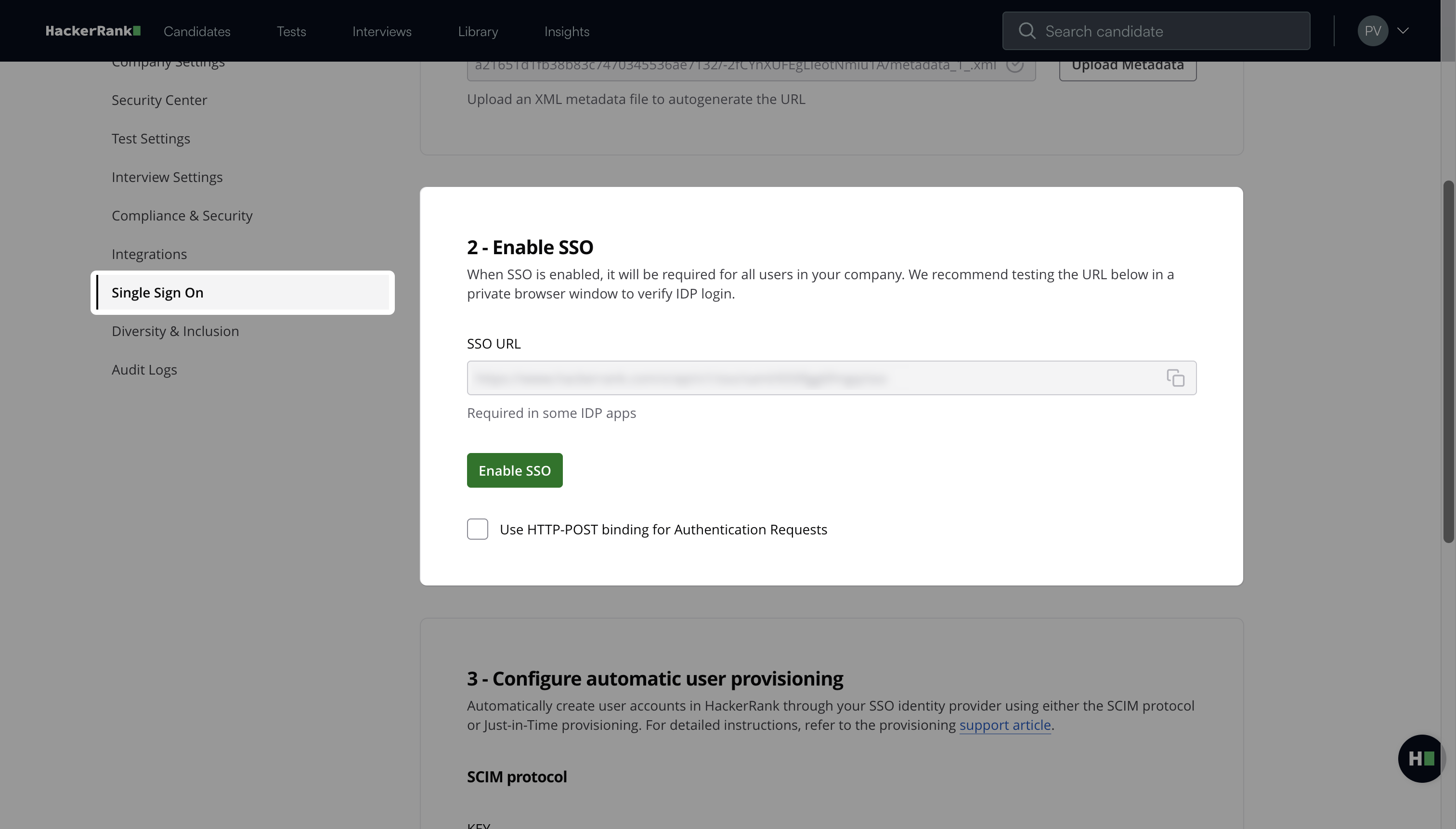Open the Library navigation item

click(x=478, y=31)
